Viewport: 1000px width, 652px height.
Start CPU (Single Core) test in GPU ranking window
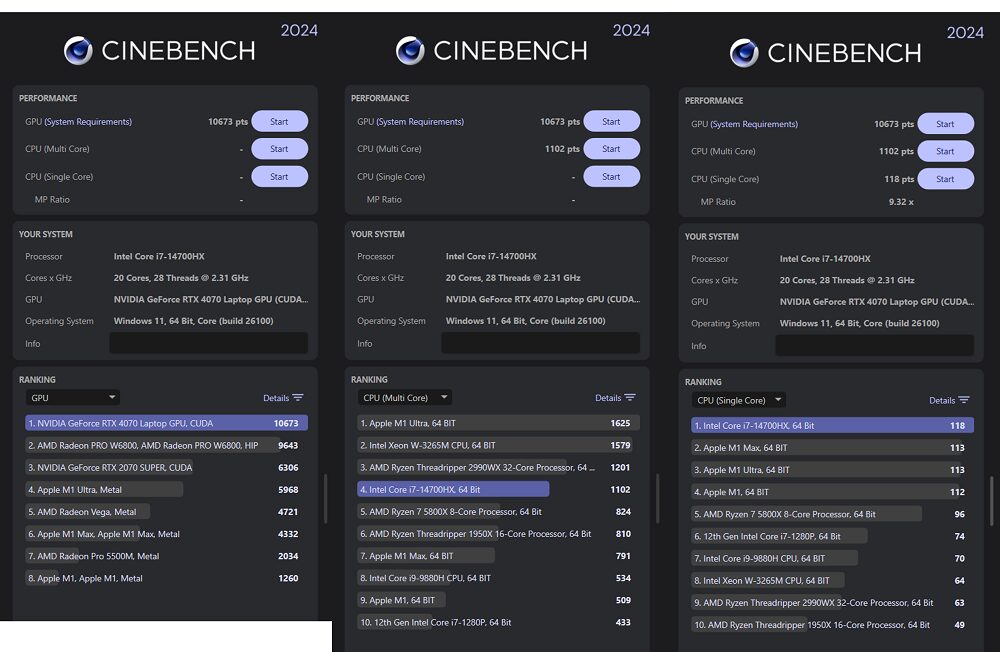point(279,177)
